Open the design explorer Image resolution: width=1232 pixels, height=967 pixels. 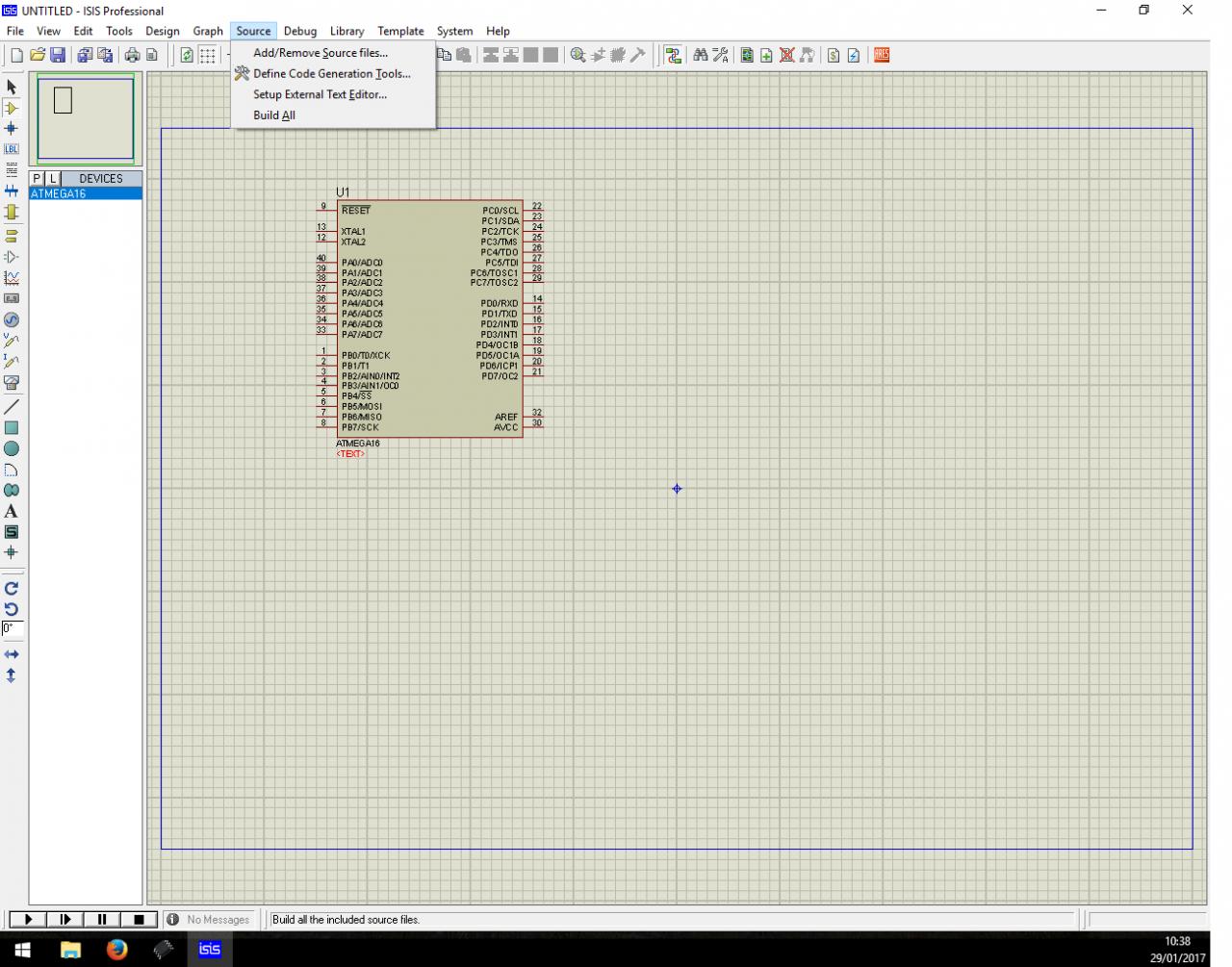[x=747, y=55]
